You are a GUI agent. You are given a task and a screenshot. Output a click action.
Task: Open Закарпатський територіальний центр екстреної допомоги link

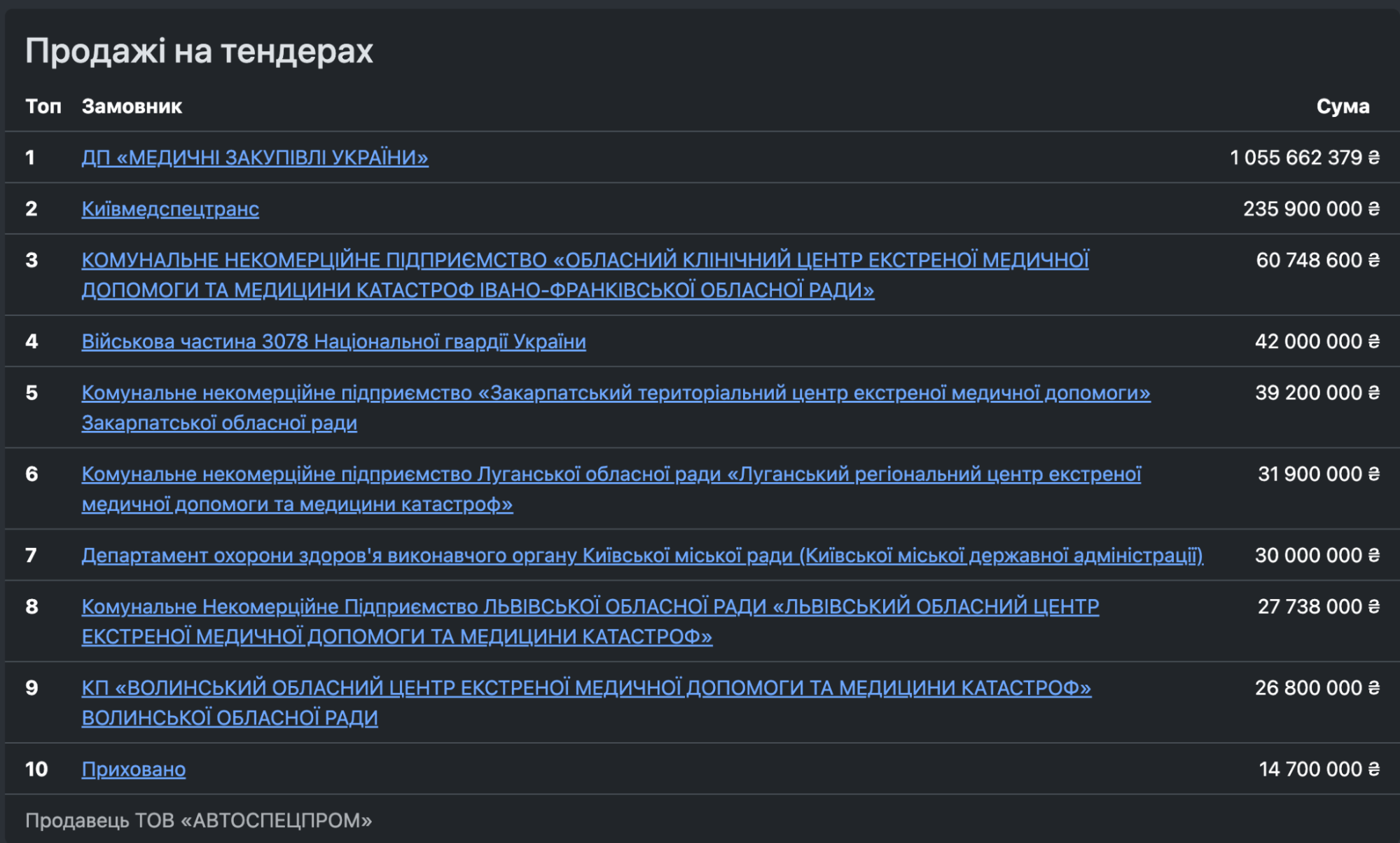tap(616, 407)
